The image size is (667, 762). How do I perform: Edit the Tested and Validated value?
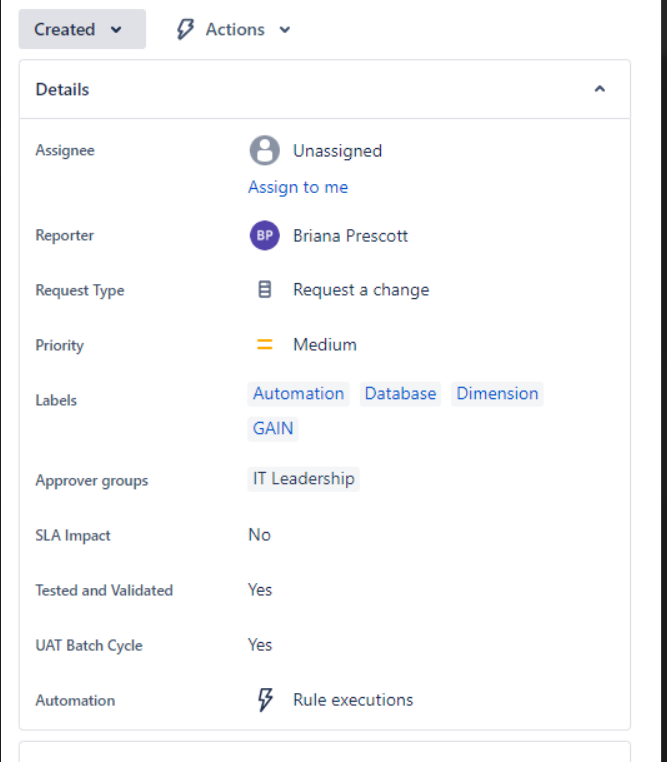(260, 590)
